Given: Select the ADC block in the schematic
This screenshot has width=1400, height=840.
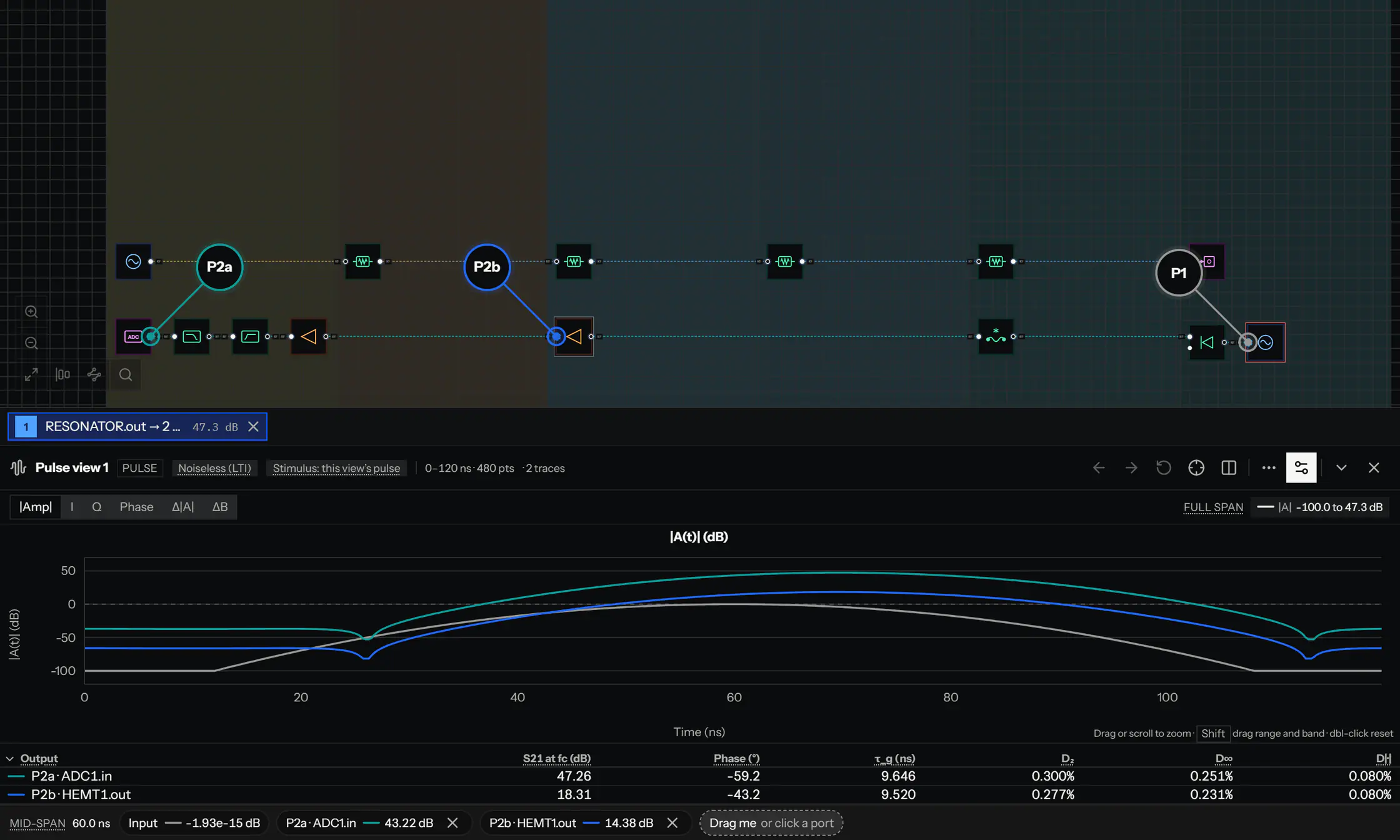Looking at the screenshot, I should [x=132, y=336].
